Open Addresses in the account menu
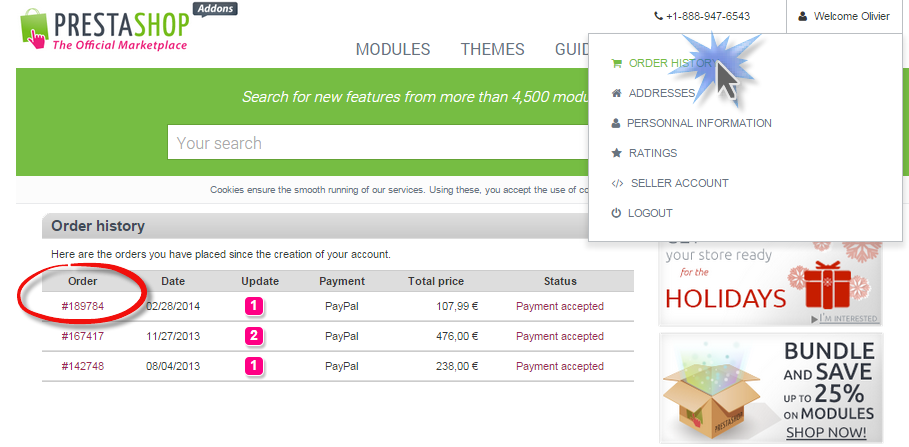This screenshot has height=447, width=909. point(662,93)
